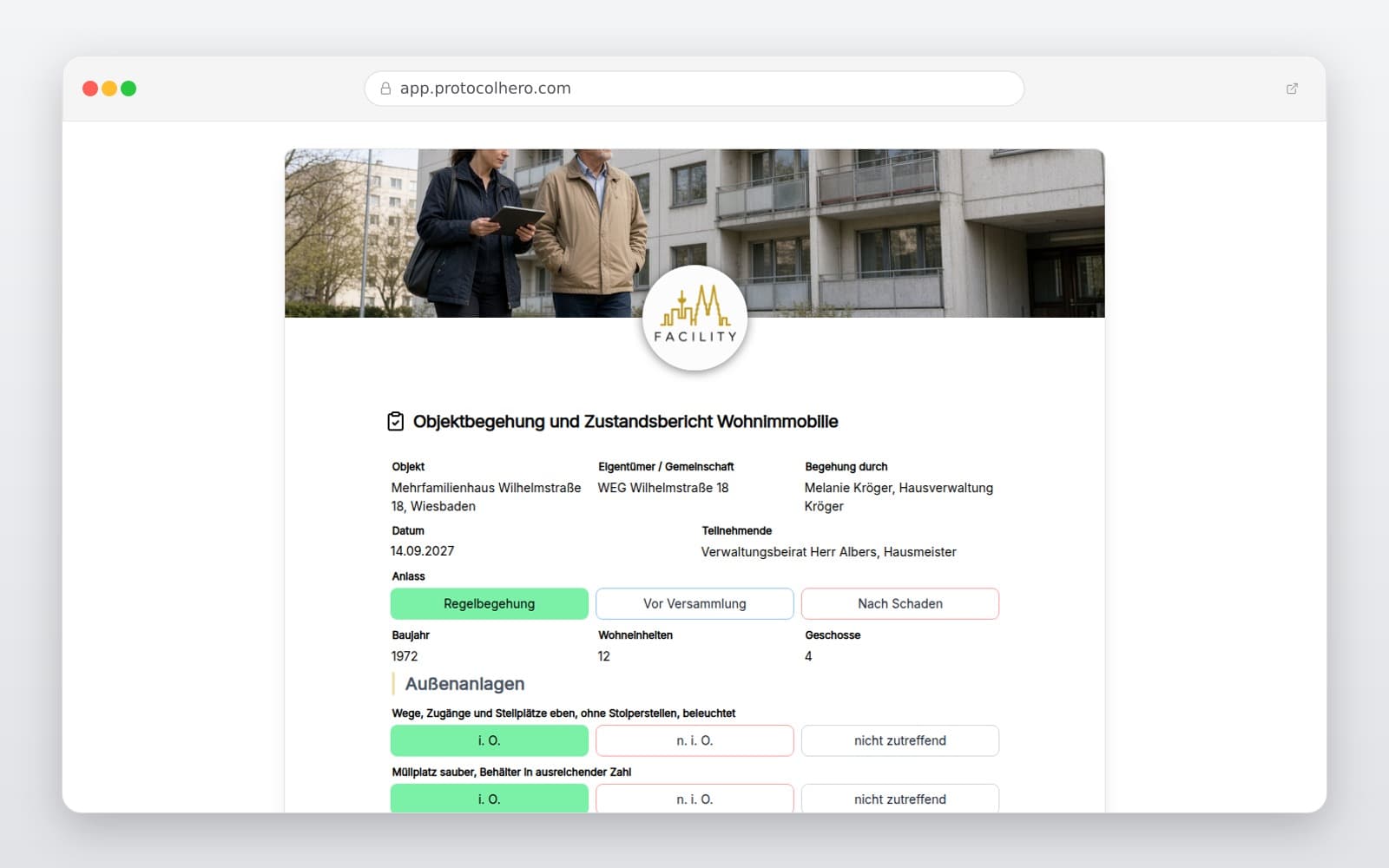Click the title Objektbegehung und Zustandsbericht Wohnimmobilie
This screenshot has width=1389, height=868.
(x=625, y=422)
